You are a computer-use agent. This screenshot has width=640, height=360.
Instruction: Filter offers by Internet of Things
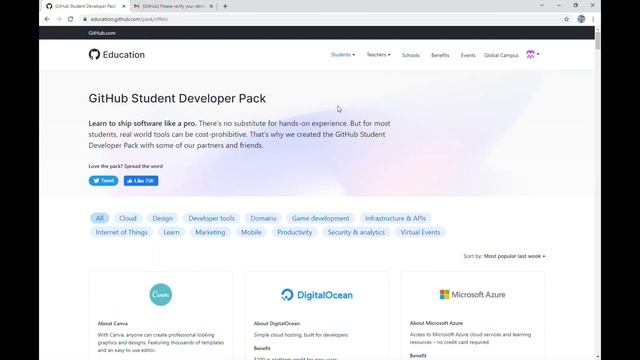click(x=121, y=232)
